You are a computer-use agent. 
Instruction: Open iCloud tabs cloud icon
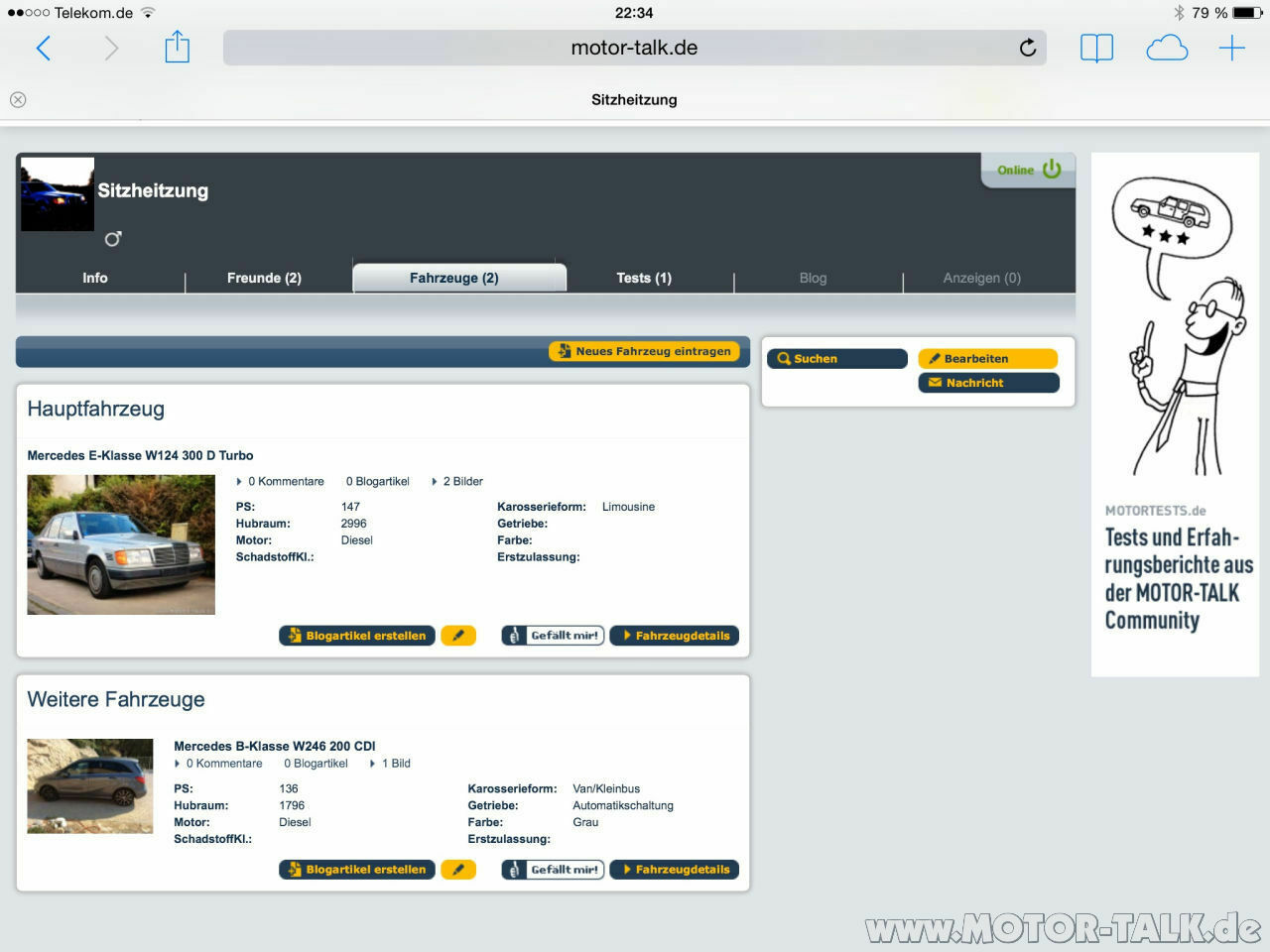[1167, 48]
